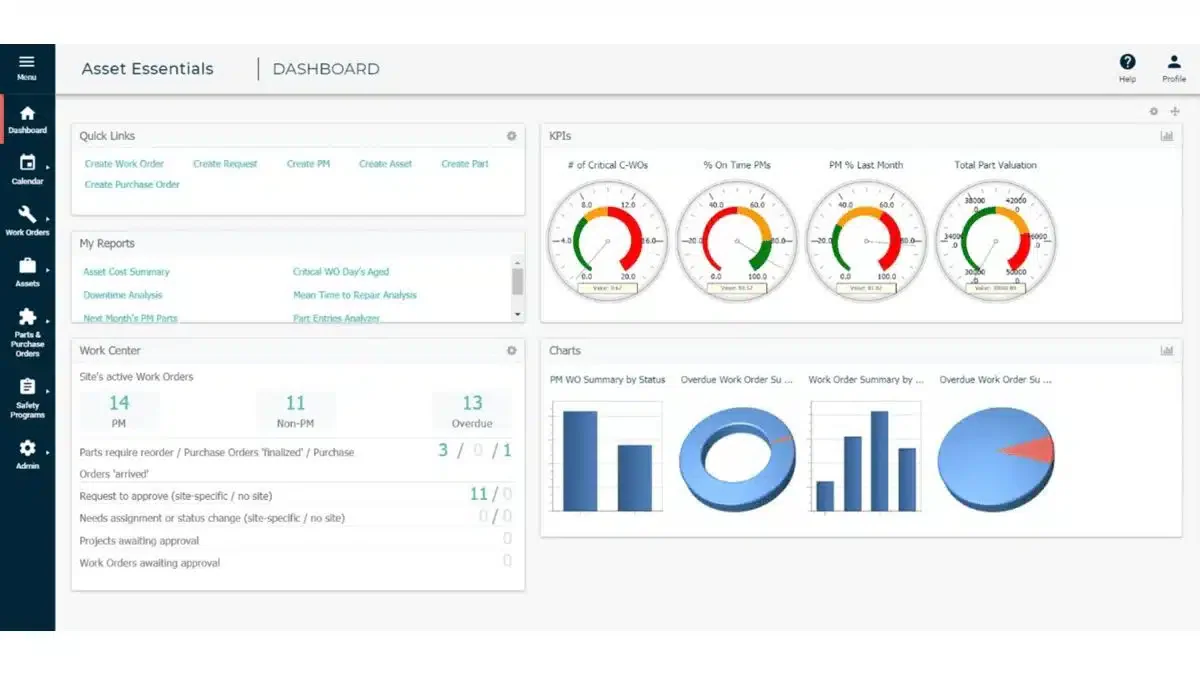The width and height of the screenshot is (1200, 675).
Task: Open the Assets briefcase icon
Action: point(27,265)
